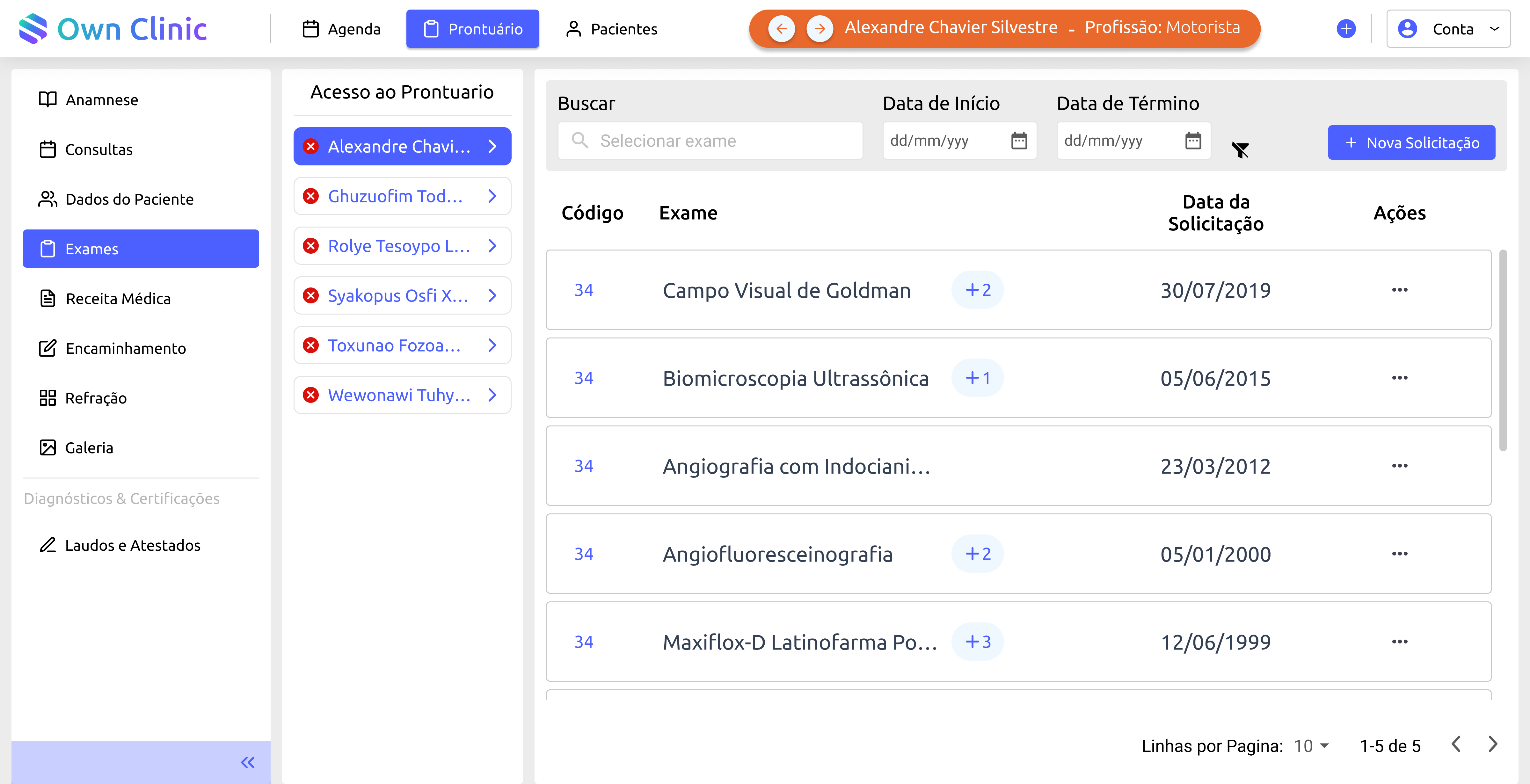
Task: Expand +3 badge on Maxiflox-D row
Action: click(x=978, y=642)
